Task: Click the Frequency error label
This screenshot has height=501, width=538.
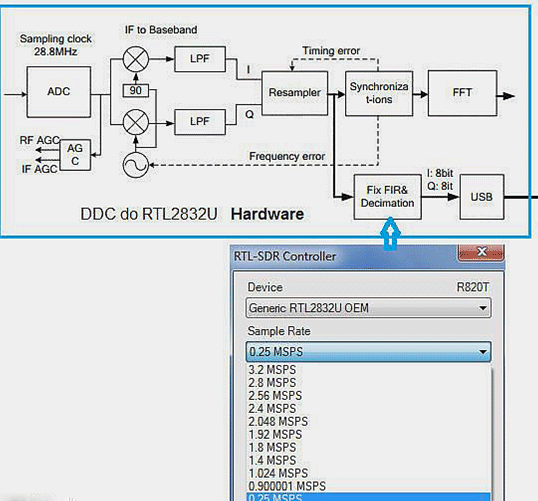Action: pyautogui.click(x=287, y=156)
